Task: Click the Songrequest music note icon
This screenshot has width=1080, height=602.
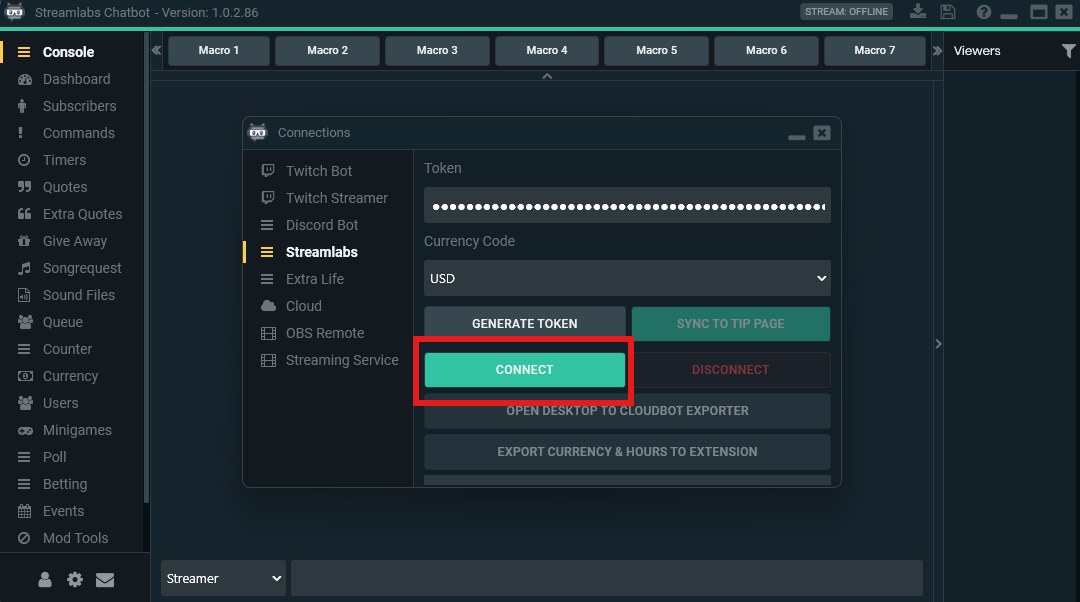Action: [24, 268]
